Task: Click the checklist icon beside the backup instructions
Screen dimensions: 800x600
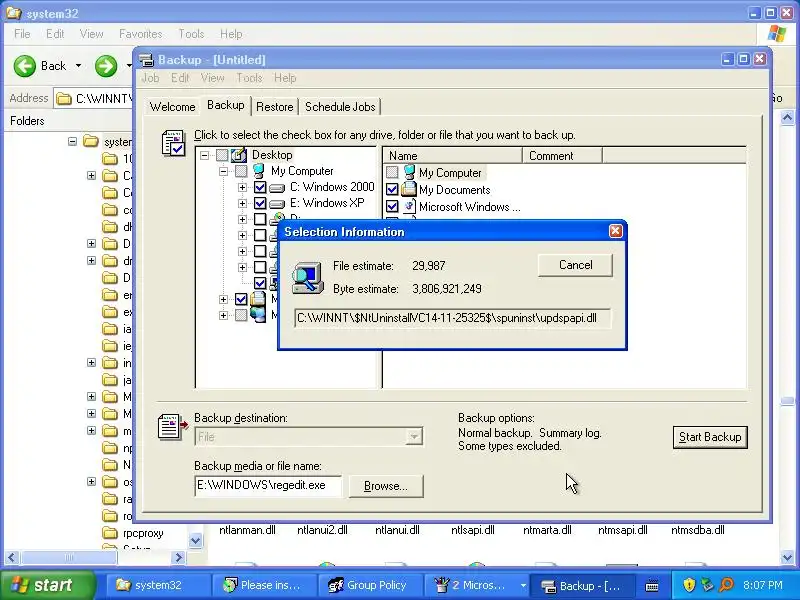Action: [173, 142]
